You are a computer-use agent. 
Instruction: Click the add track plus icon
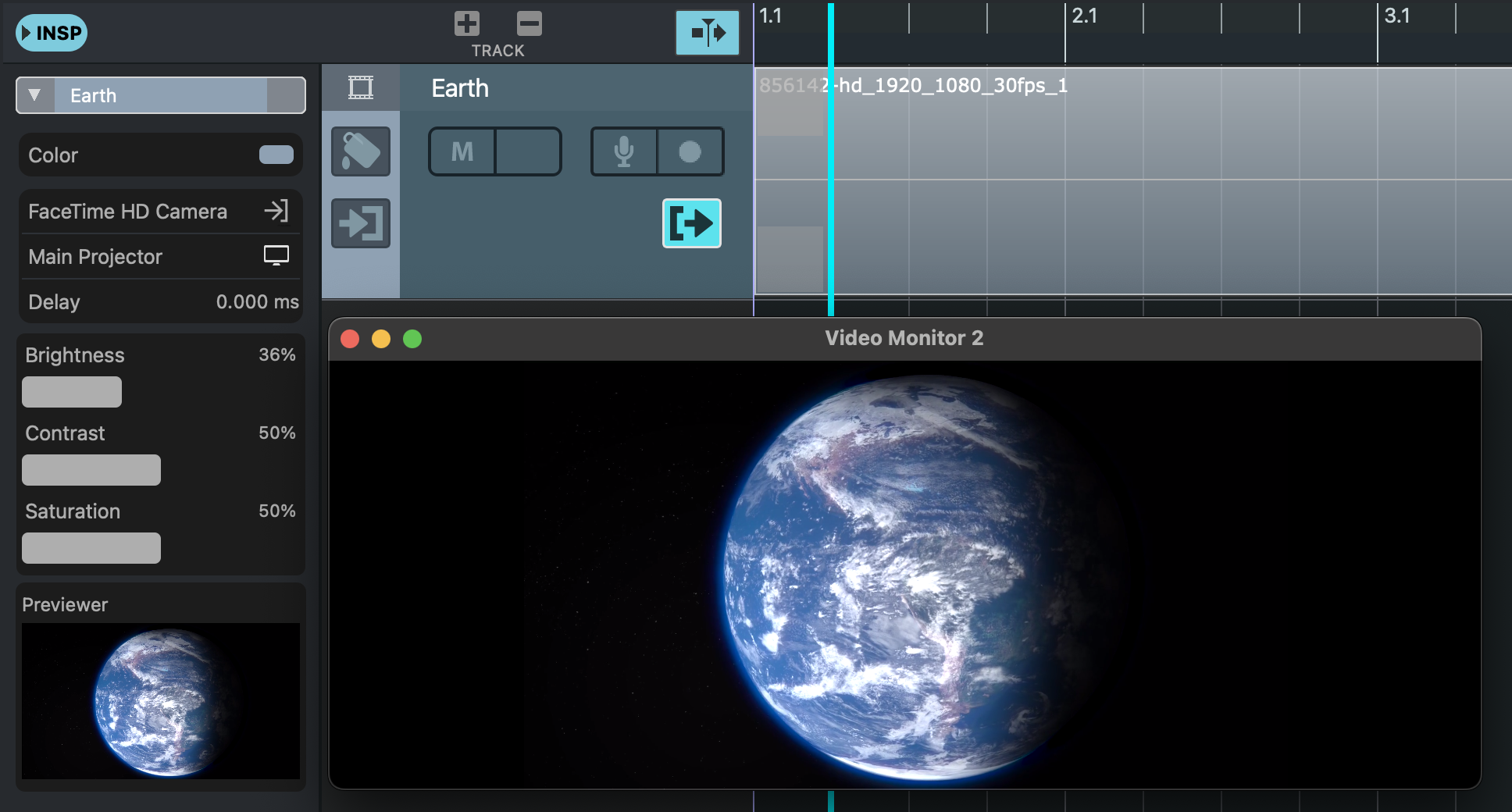coord(467,23)
